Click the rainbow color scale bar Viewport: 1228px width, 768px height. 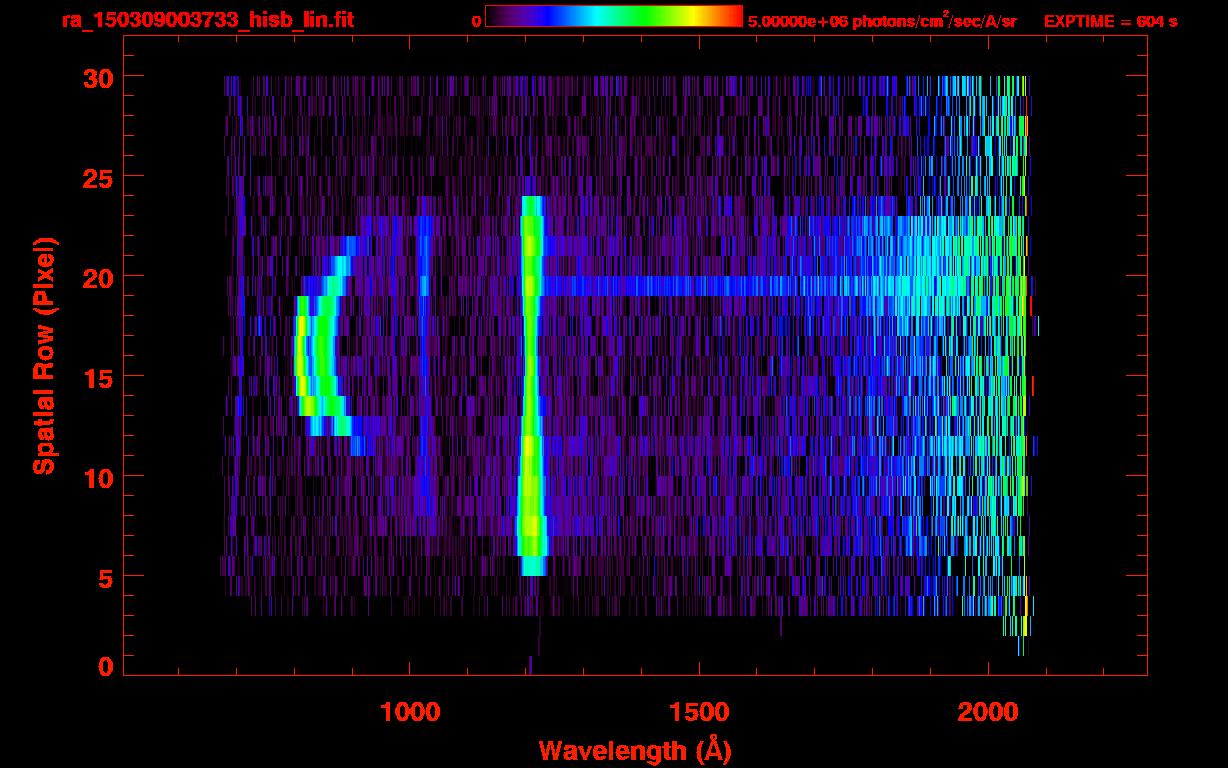point(614,17)
